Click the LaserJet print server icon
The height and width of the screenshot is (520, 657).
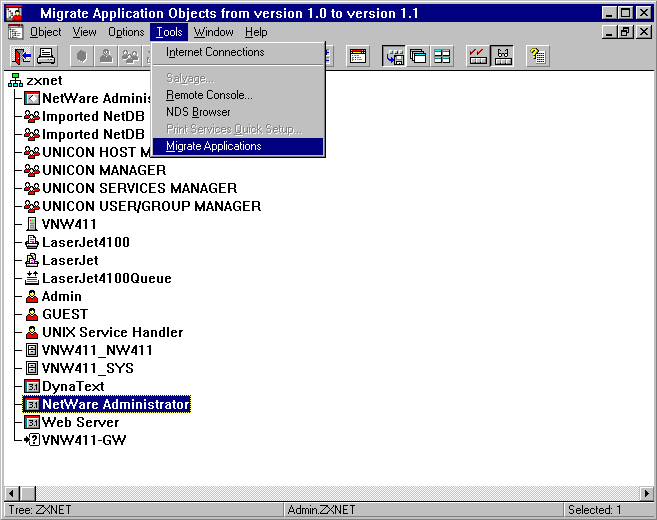[32, 260]
